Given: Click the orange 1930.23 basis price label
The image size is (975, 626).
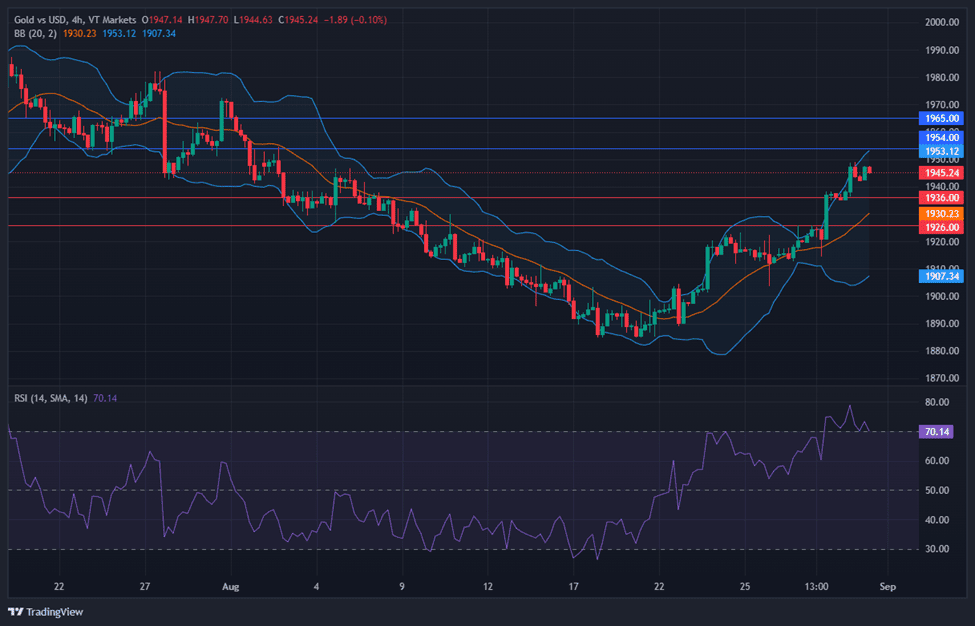Looking at the screenshot, I should pyautogui.click(x=940, y=213).
